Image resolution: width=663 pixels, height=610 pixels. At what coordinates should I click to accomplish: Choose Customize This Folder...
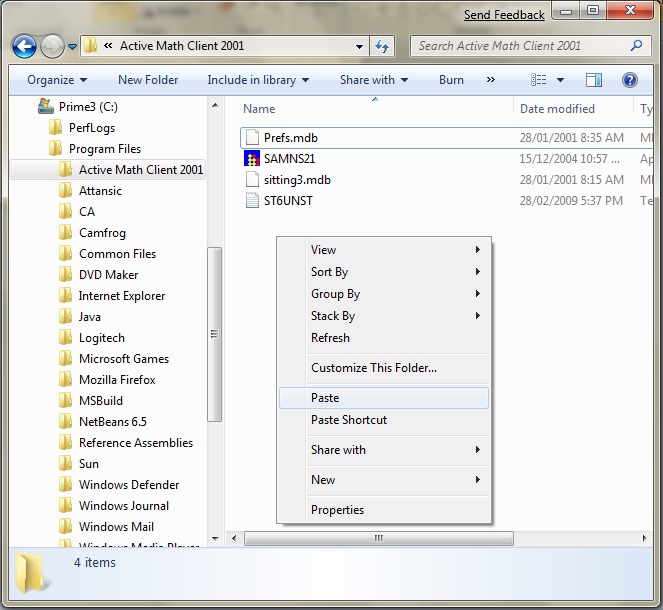(x=384, y=367)
